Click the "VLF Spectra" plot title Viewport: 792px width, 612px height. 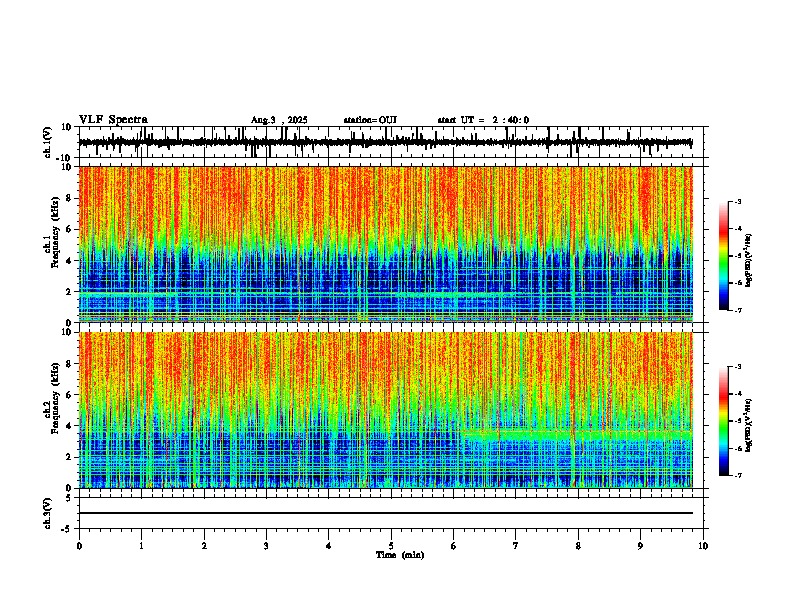pyautogui.click(x=113, y=120)
